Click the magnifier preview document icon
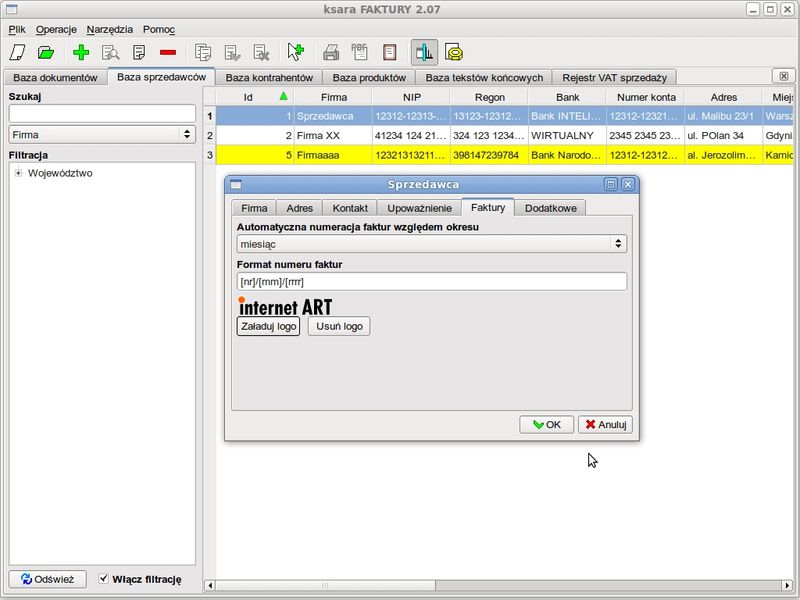Viewport: 800px width, 600px height. (110, 52)
